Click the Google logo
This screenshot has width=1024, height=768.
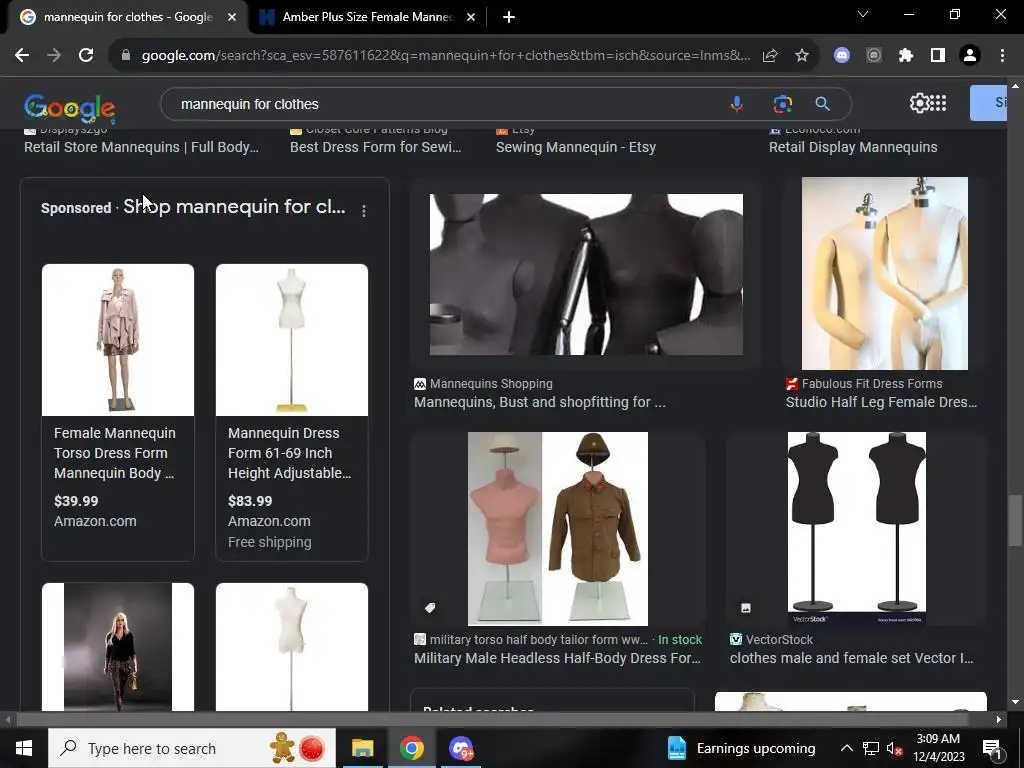(69, 108)
